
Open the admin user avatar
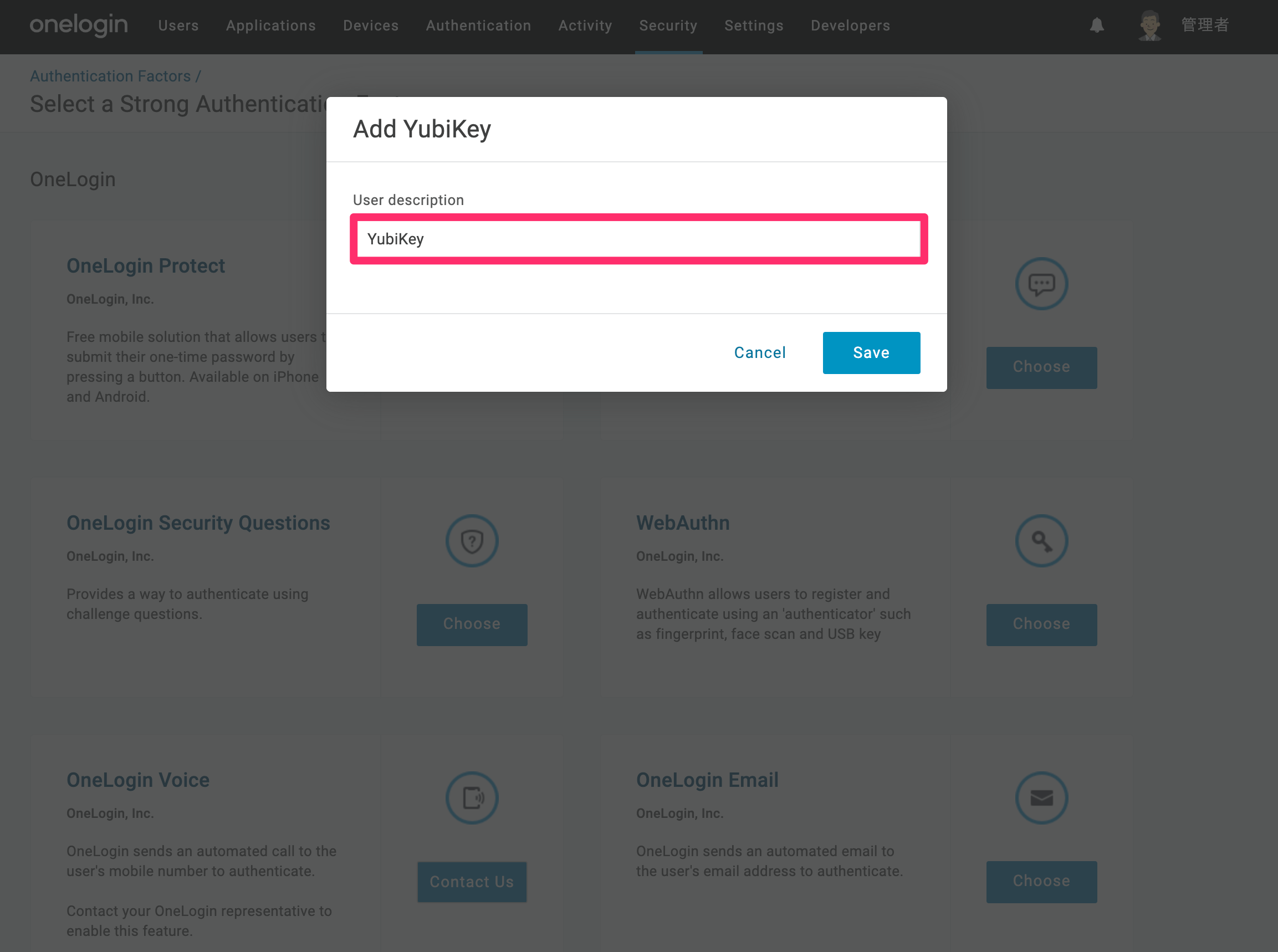[x=1150, y=25]
